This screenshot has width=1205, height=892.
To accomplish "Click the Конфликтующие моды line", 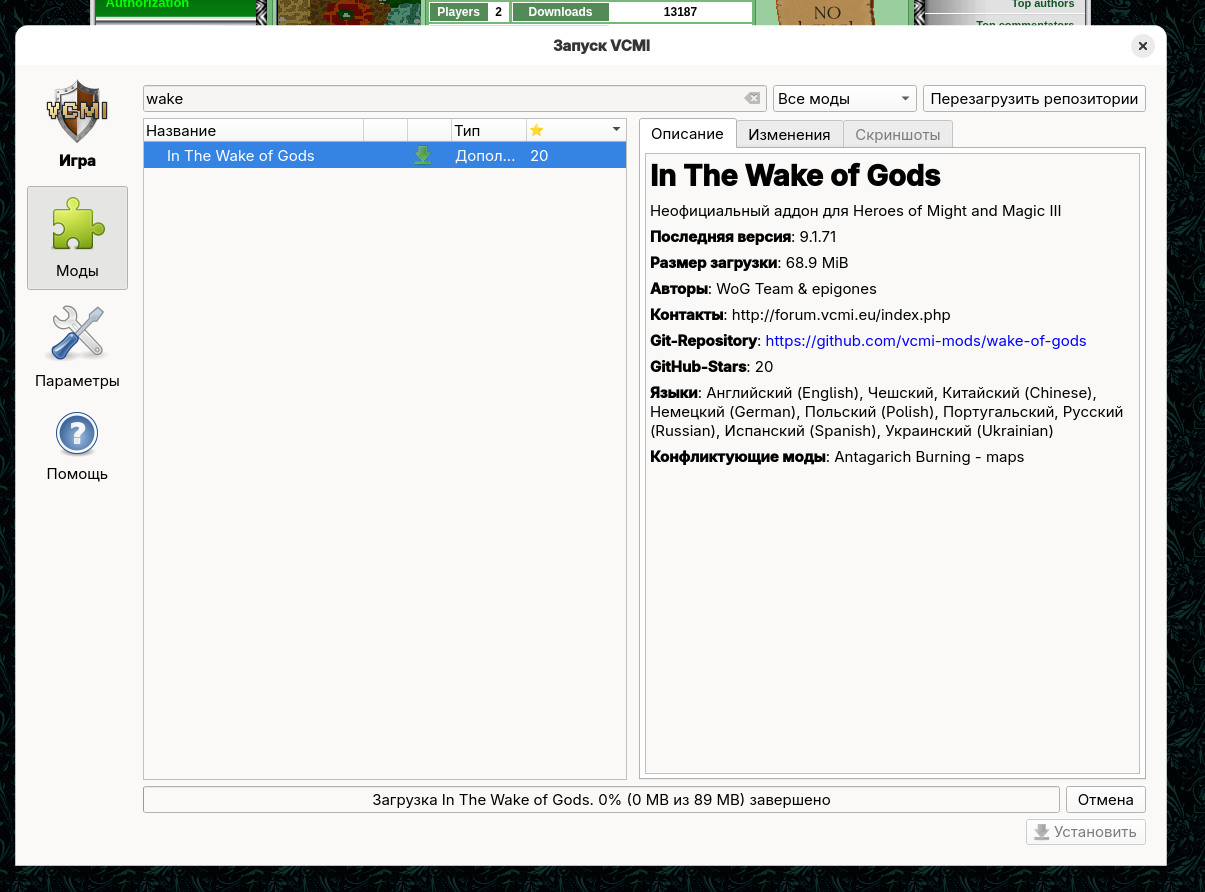I will [837, 457].
